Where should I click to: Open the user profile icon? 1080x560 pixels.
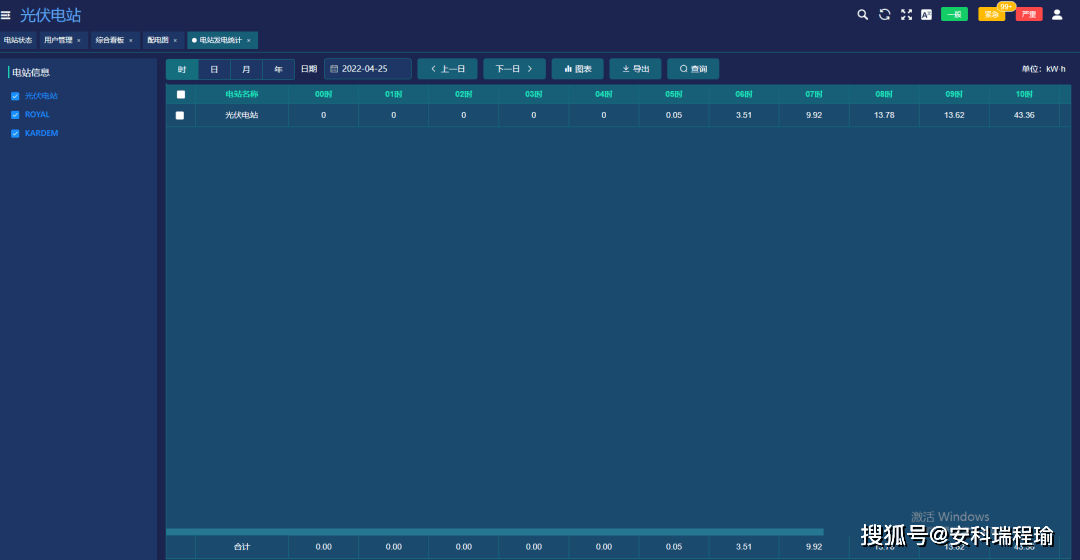1057,14
